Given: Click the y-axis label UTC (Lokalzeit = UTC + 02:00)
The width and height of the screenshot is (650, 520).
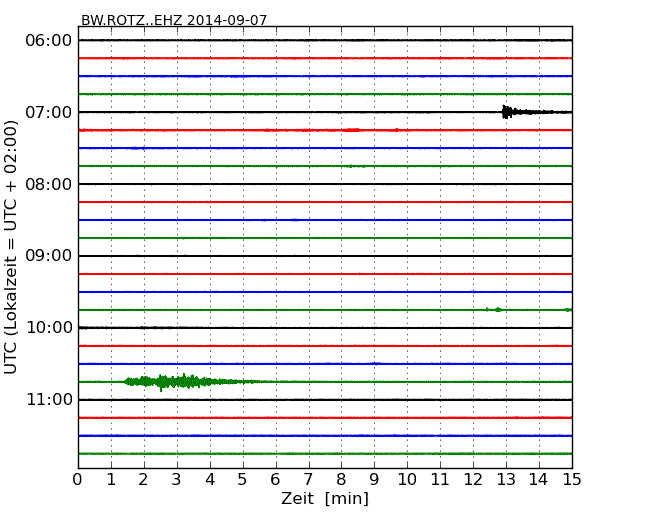Looking at the screenshot, I should pyautogui.click(x=11, y=248).
